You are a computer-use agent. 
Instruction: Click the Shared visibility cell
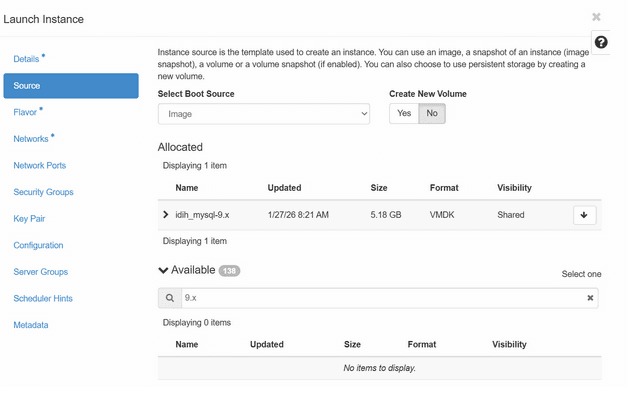511,215
